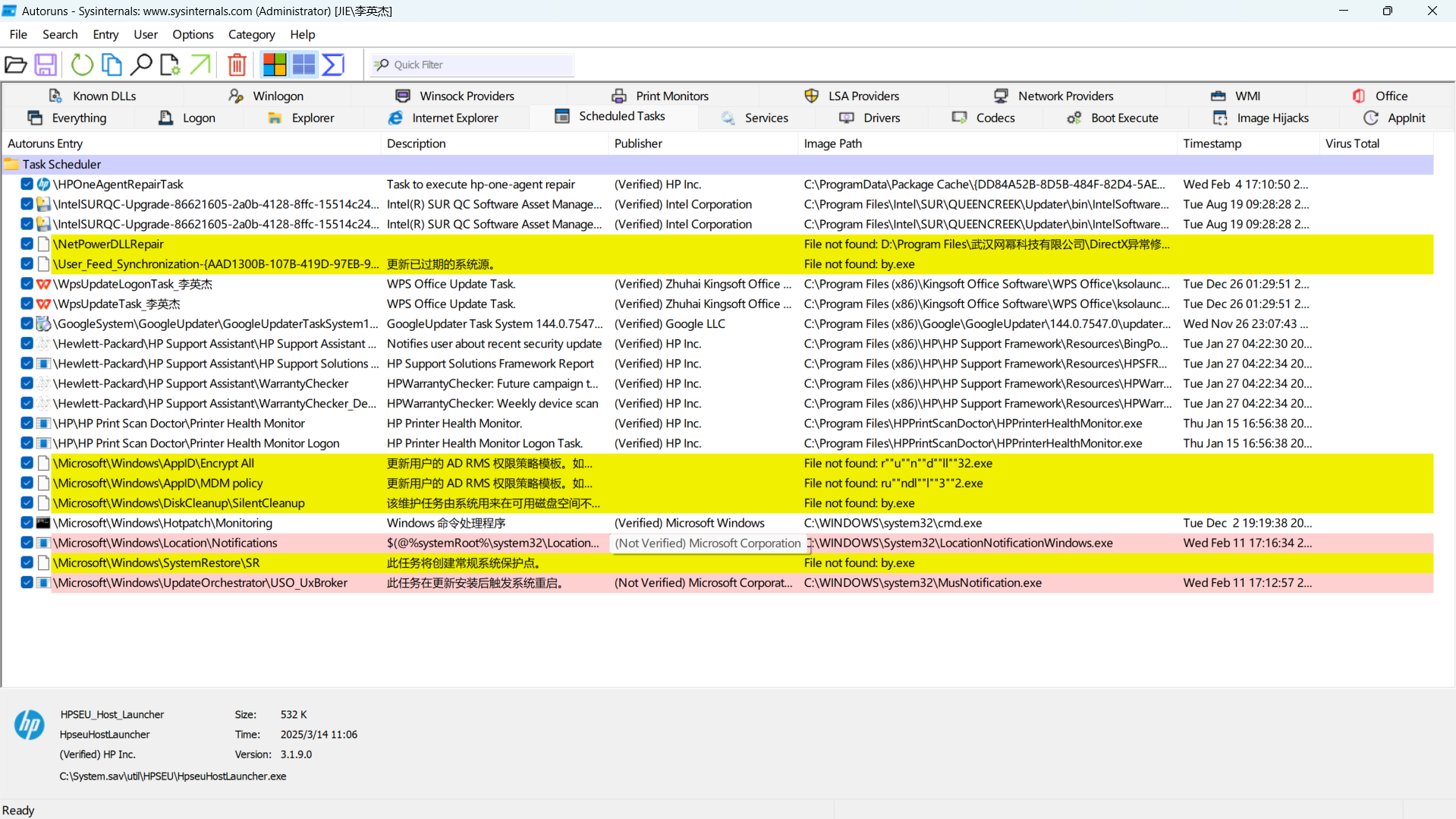Click the cmd icon beside Hotpatch\Monitoring
Viewport: 1456px width, 819px height.
pyautogui.click(x=43, y=523)
